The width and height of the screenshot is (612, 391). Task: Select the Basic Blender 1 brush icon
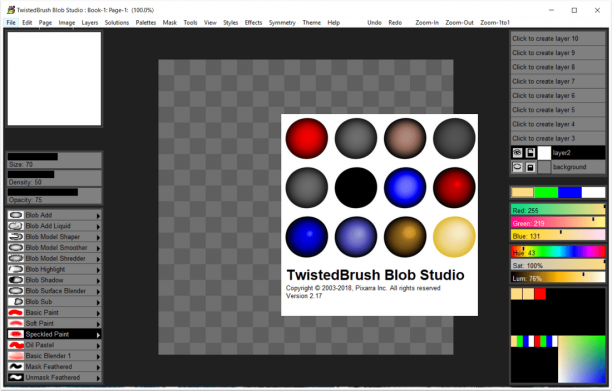point(16,356)
